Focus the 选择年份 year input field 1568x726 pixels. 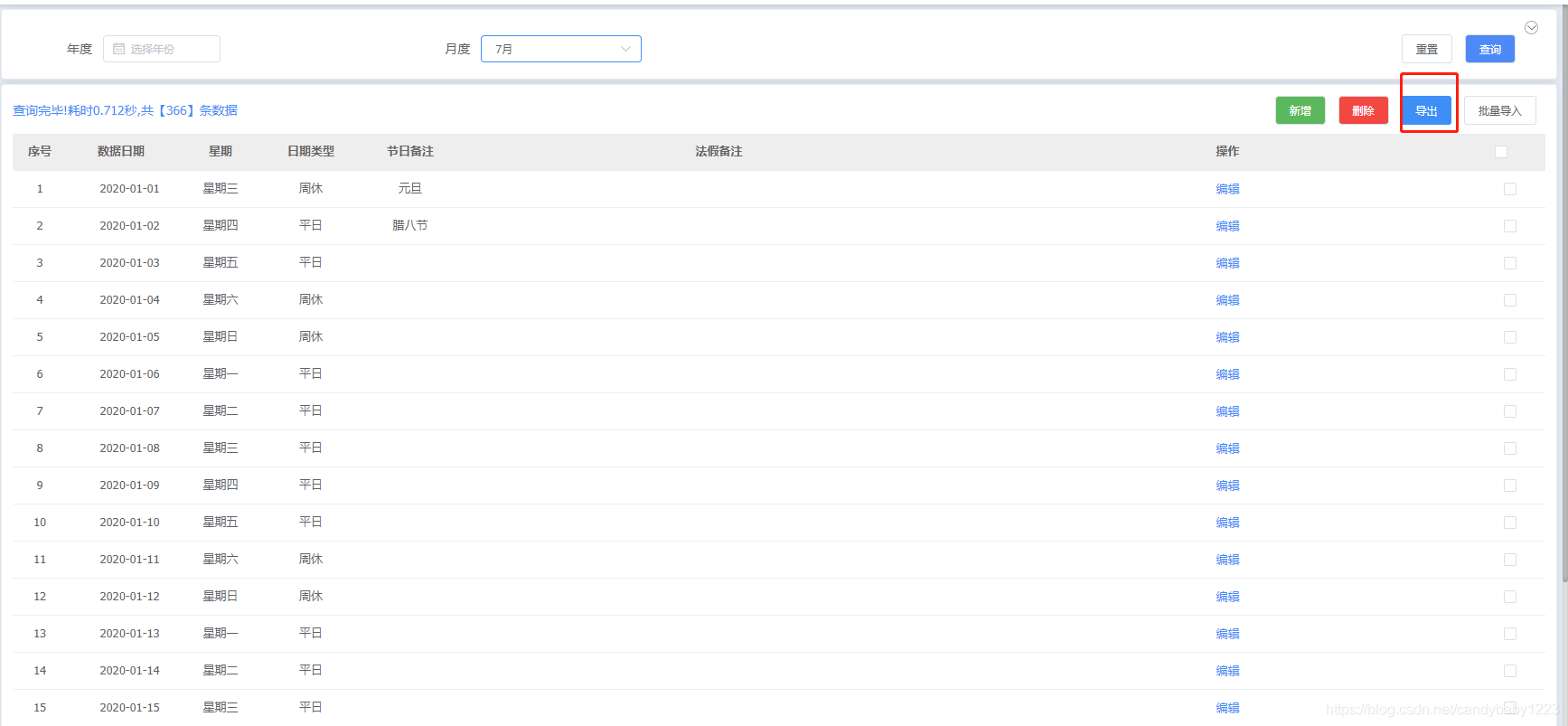[162, 49]
